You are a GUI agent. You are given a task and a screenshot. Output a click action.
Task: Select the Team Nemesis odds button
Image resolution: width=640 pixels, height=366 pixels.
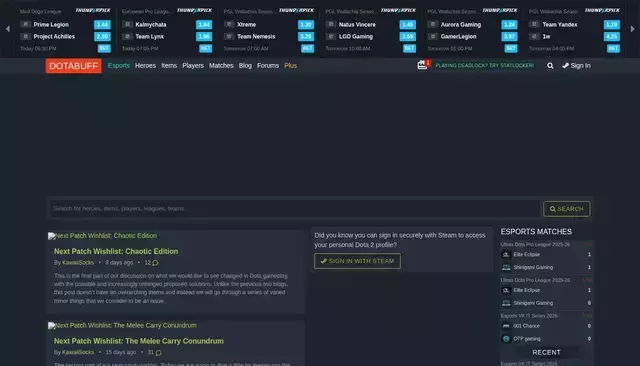(306, 36)
